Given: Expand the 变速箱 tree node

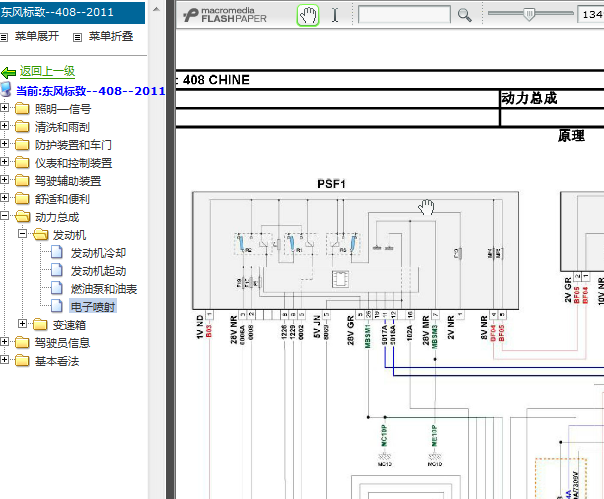Looking at the screenshot, I should (22, 324).
